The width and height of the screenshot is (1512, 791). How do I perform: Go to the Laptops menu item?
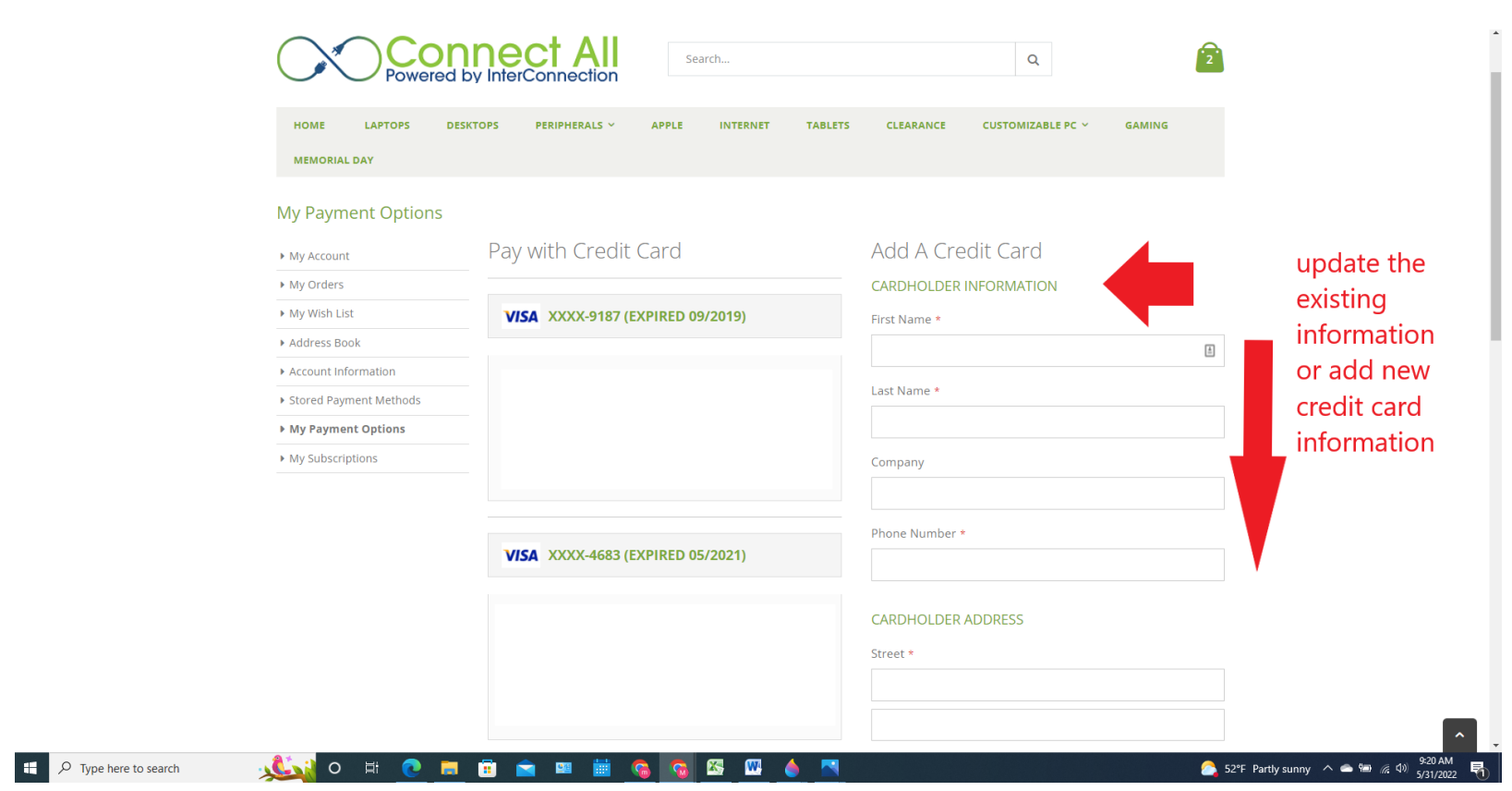[x=386, y=126]
